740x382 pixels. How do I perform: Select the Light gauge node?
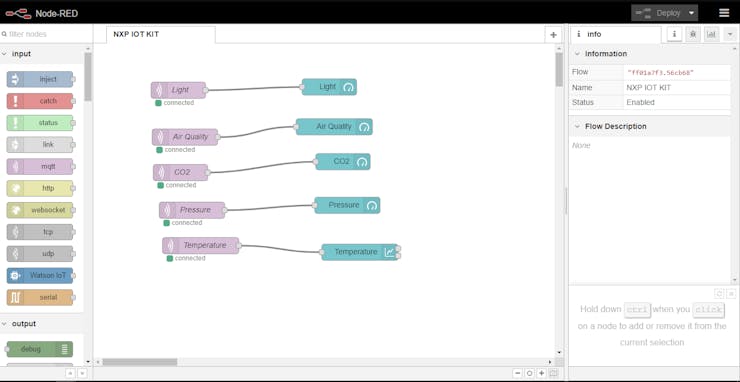(x=329, y=87)
